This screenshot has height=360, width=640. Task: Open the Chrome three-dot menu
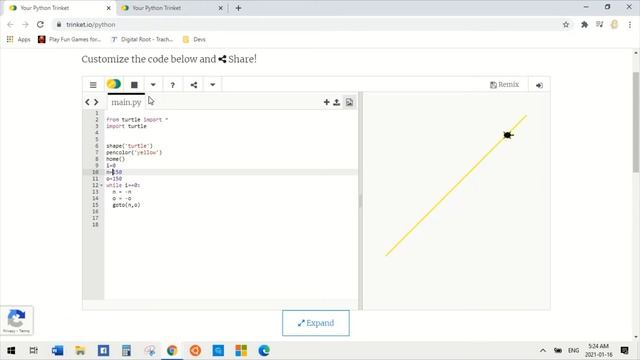pyautogui.click(x=630, y=24)
